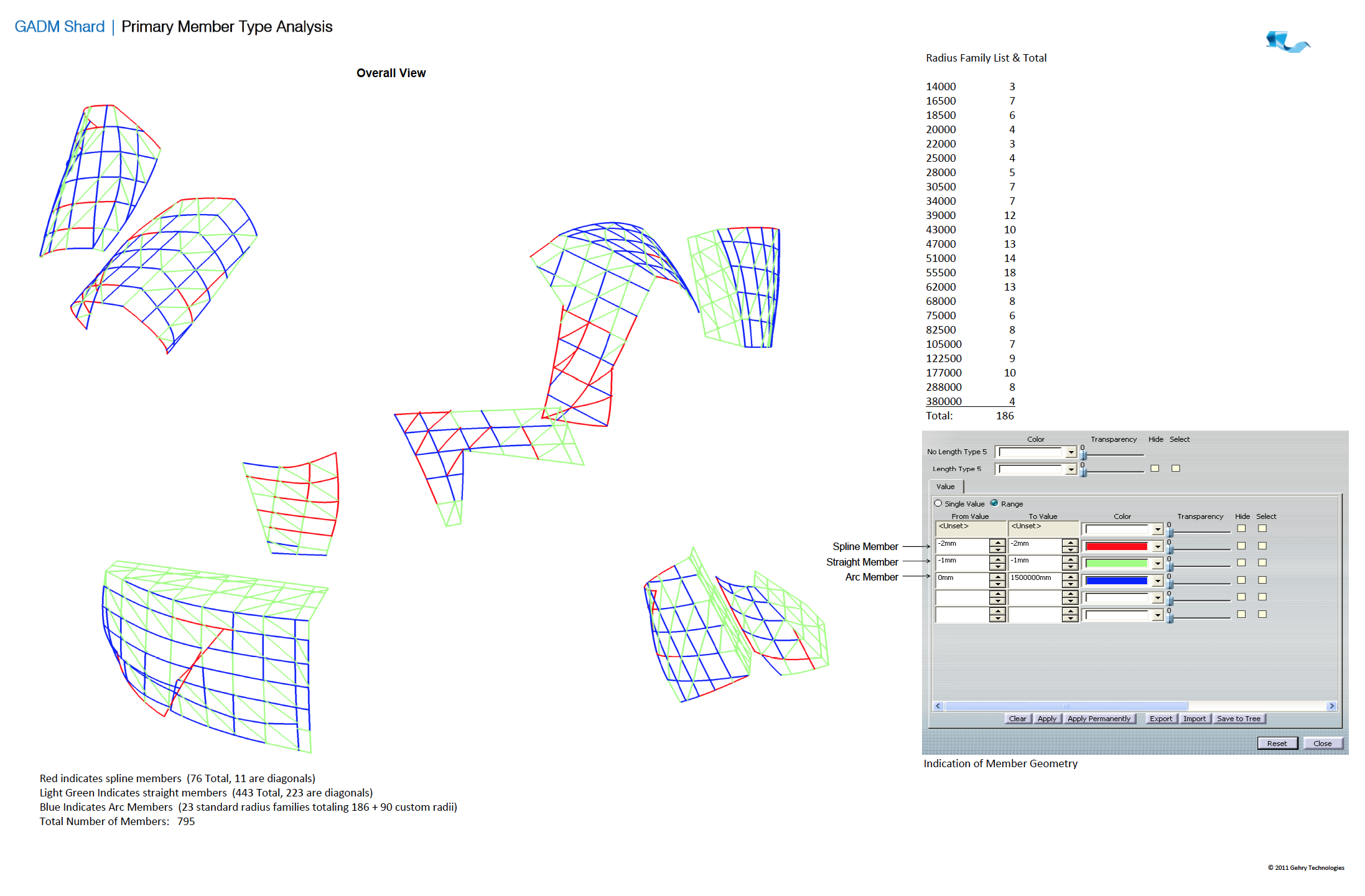
Task: Check Select box for blue arc row
Action: 1262,580
